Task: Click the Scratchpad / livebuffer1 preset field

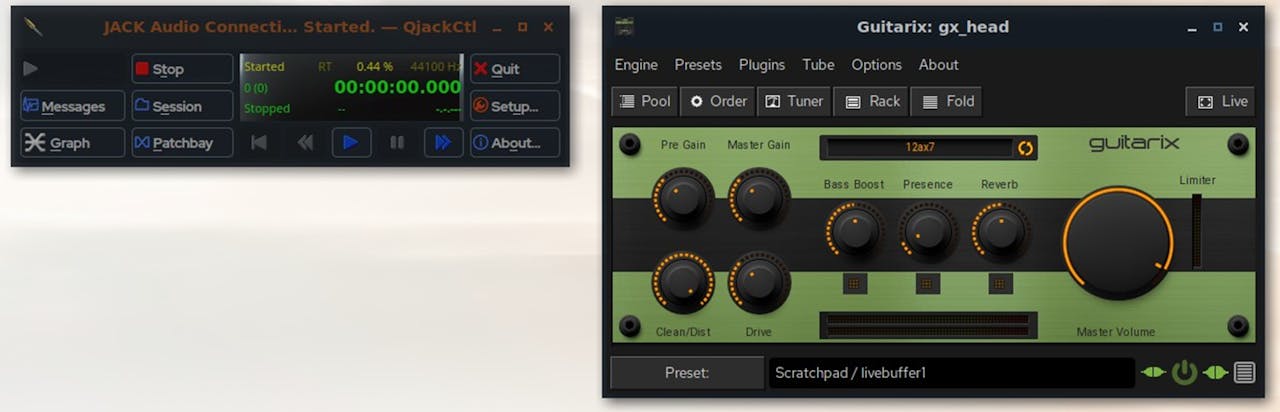Action: pyautogui.click(x=951, y=373)
